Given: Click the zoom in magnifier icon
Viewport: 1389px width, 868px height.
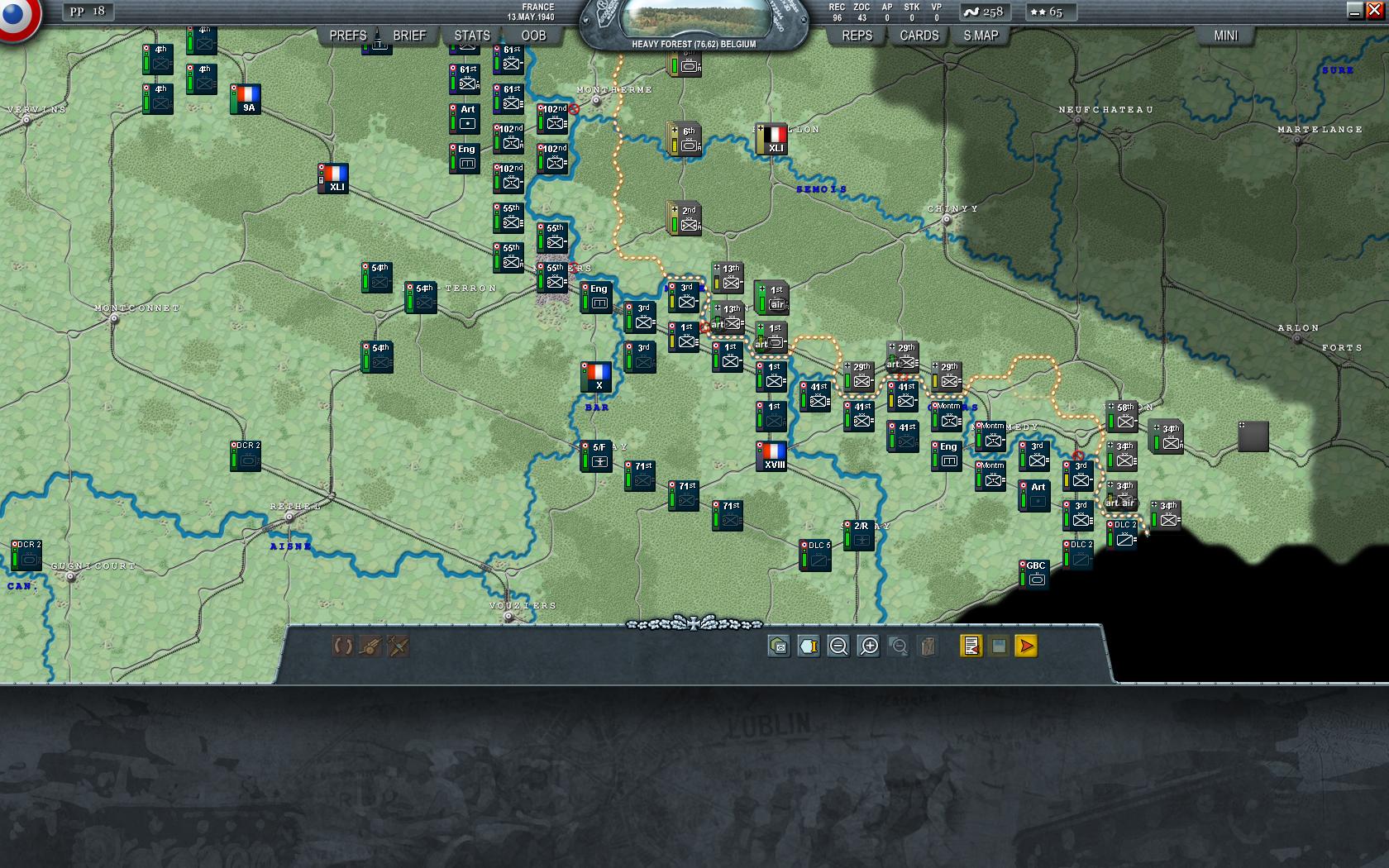Looking at the screenshot, I should [x=869, y=646].
